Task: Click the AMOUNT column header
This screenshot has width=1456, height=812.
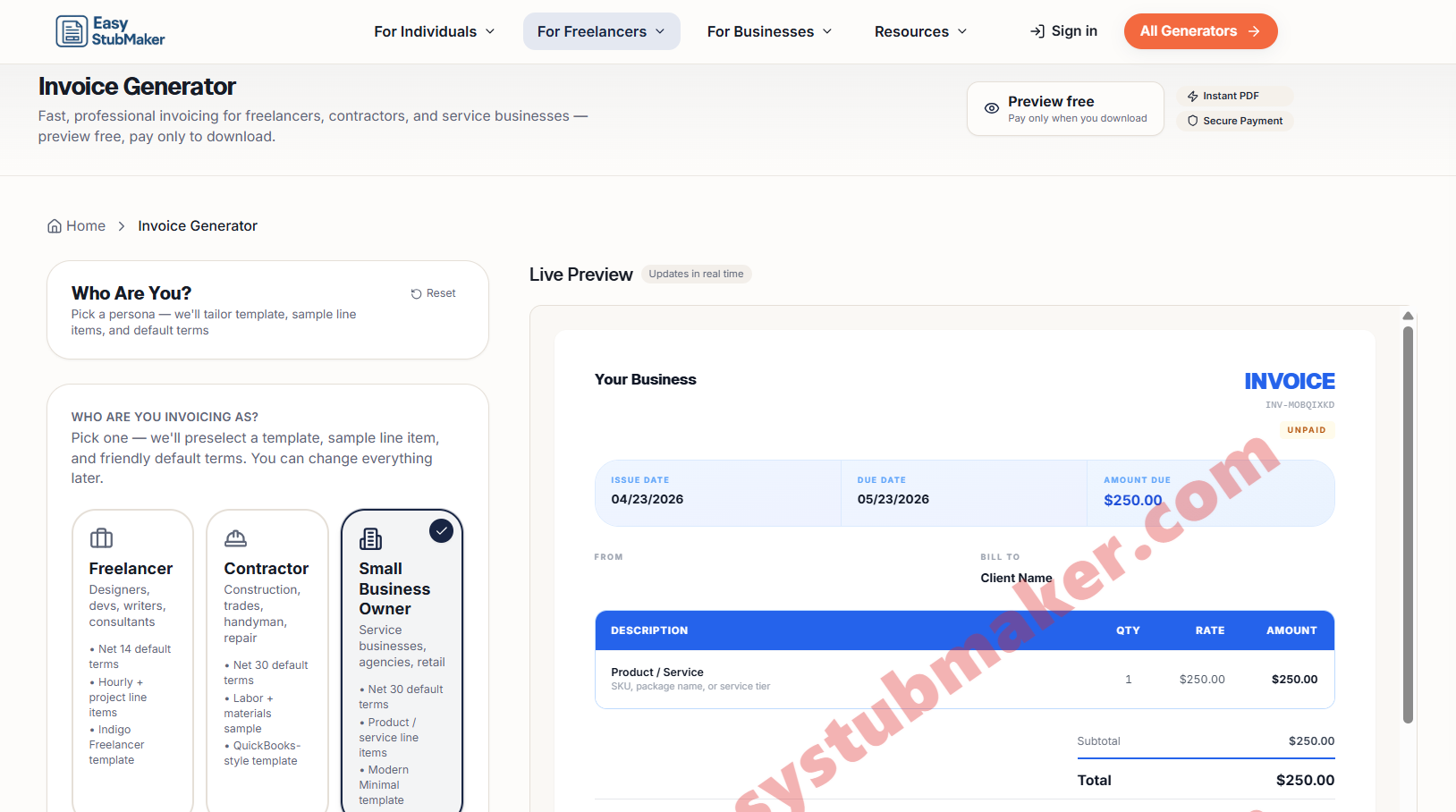Action: tap(1291, 630)
